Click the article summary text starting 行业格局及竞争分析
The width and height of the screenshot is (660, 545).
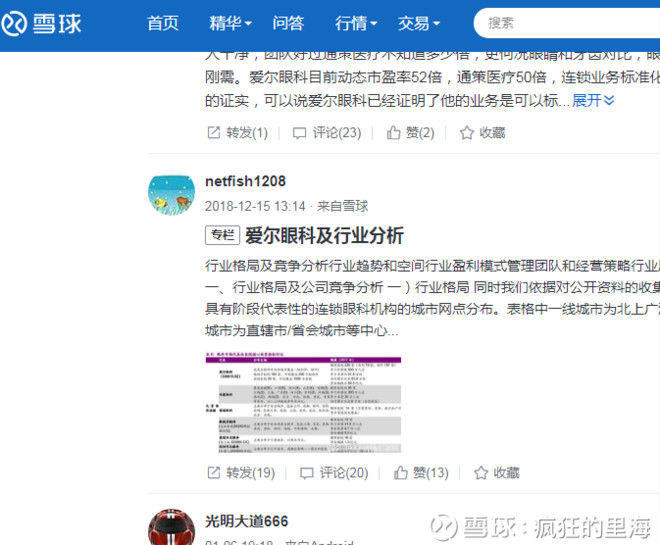point(432,298)
